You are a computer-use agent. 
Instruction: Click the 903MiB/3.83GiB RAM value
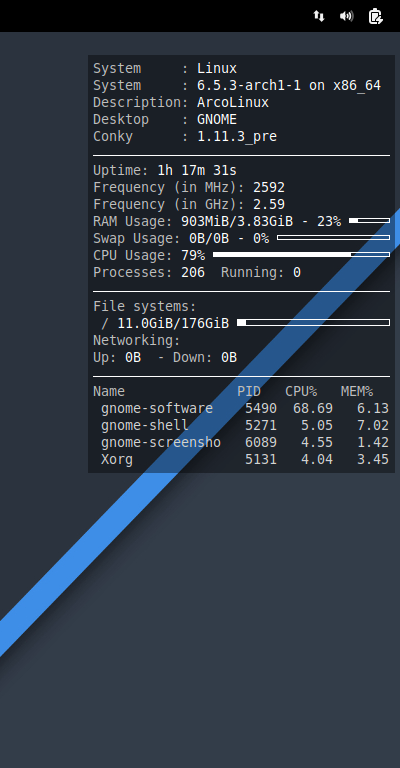(x=237, y=221)
